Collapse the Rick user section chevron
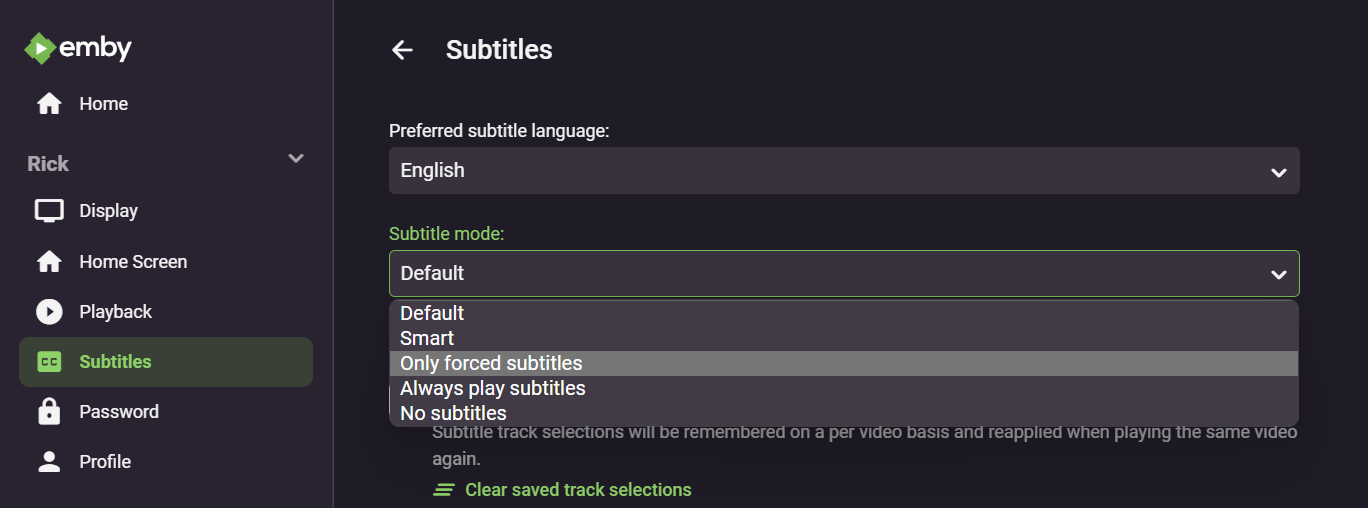1368x508 pixels. [x=296, y=159]
